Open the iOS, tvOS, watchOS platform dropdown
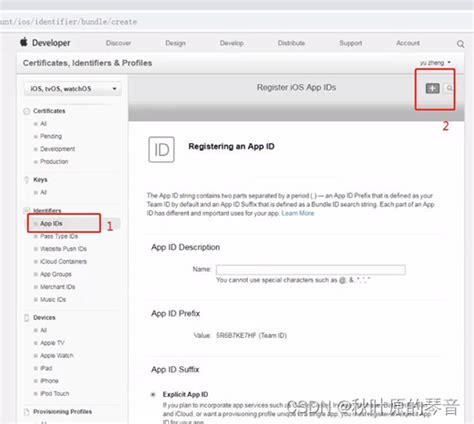The height and width of the screenshot is (424, 474). coord(73,89)
